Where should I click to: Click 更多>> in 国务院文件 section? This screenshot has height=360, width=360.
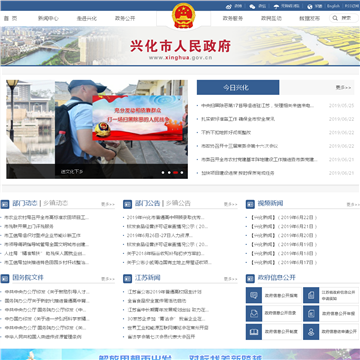point(108,279)
